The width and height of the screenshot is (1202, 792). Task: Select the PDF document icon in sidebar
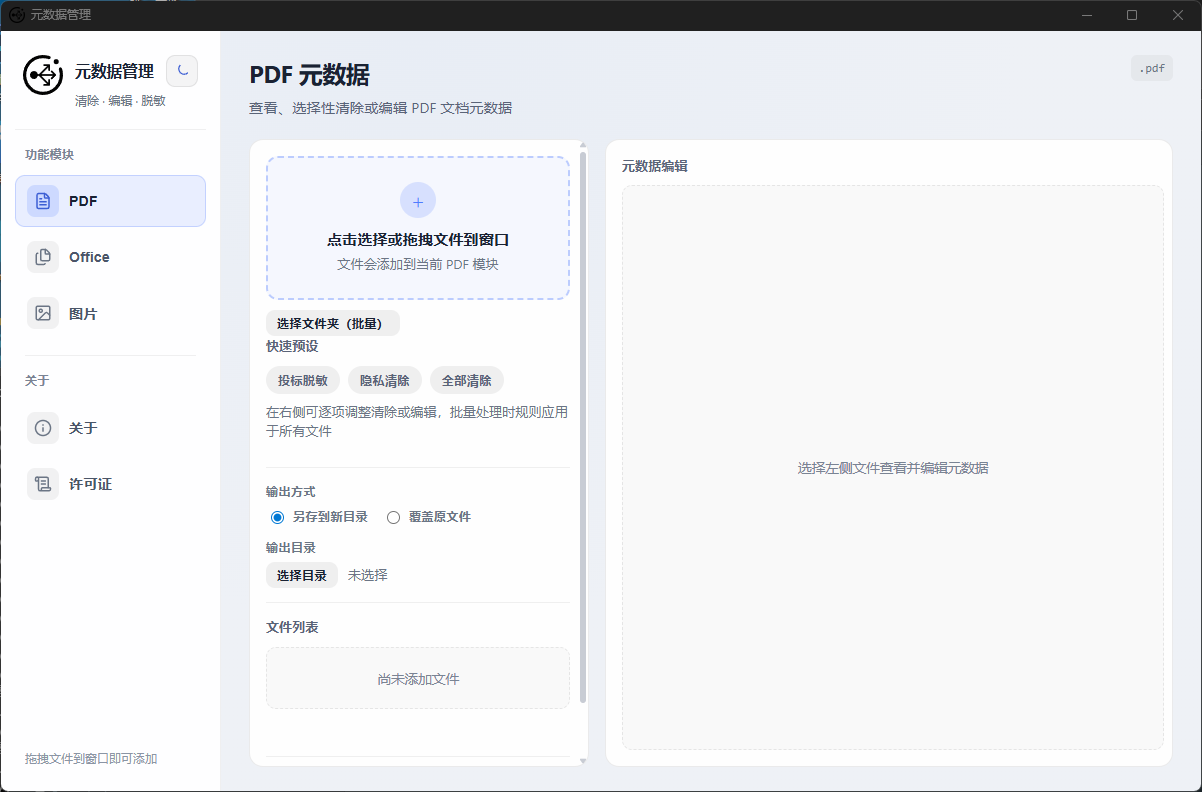click(x=43, y=201)
